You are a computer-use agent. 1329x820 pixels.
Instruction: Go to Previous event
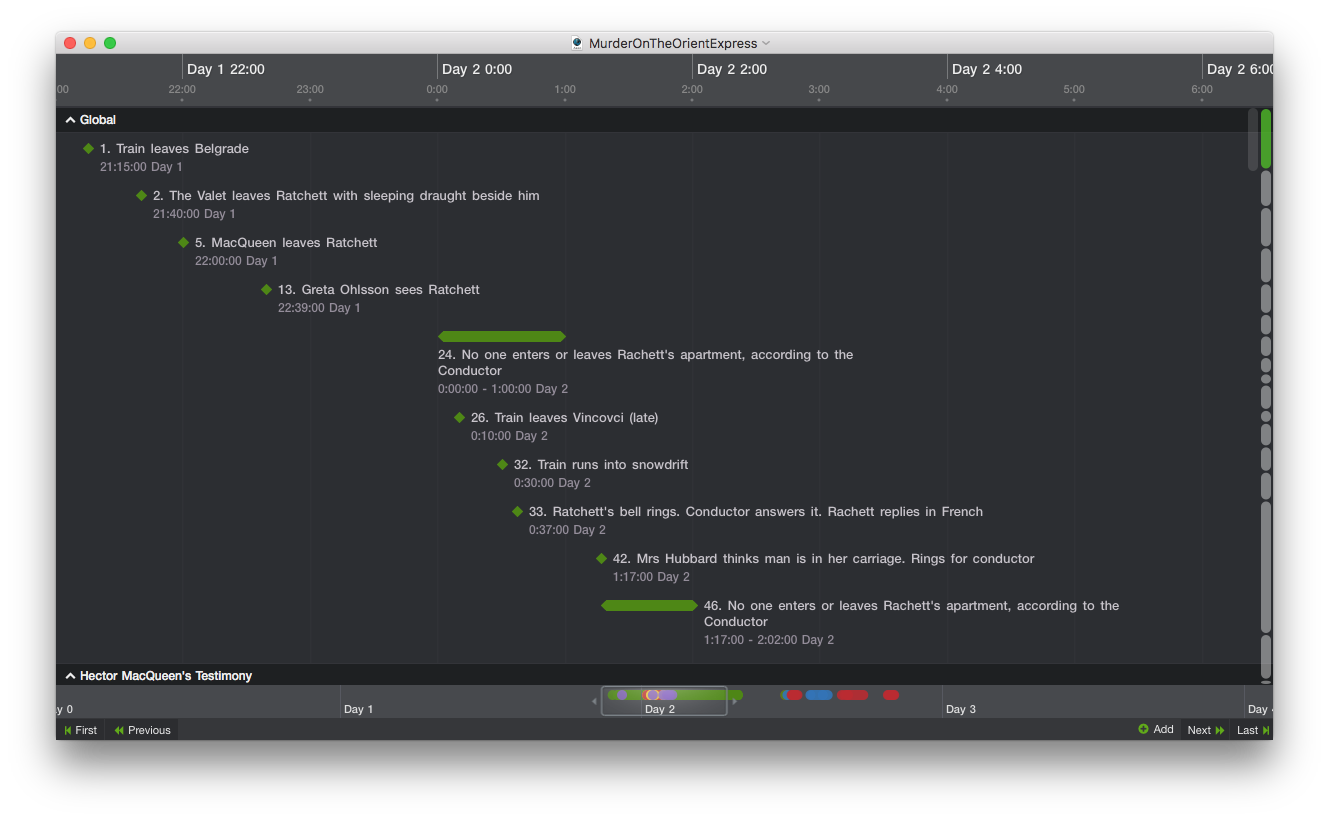click(x=142, y=730)
